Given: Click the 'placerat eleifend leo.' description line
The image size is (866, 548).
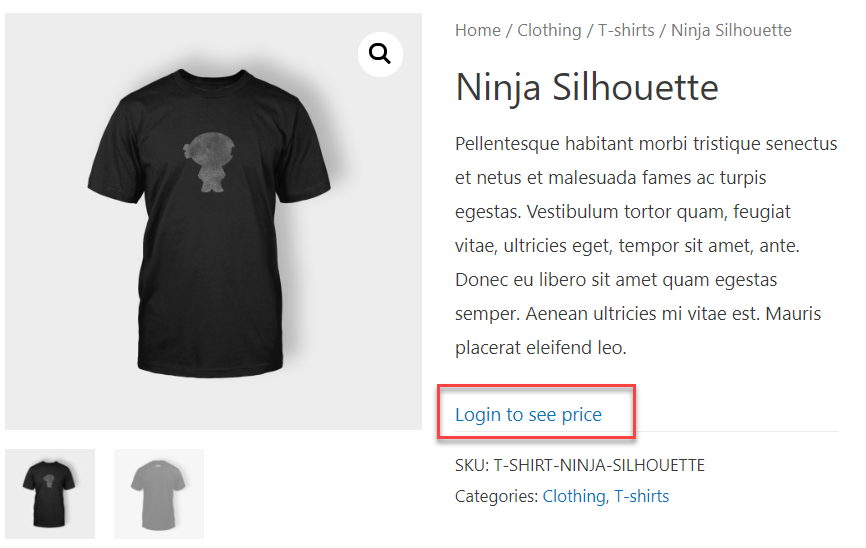Looking at the screenshot, I should click(540, 348).
